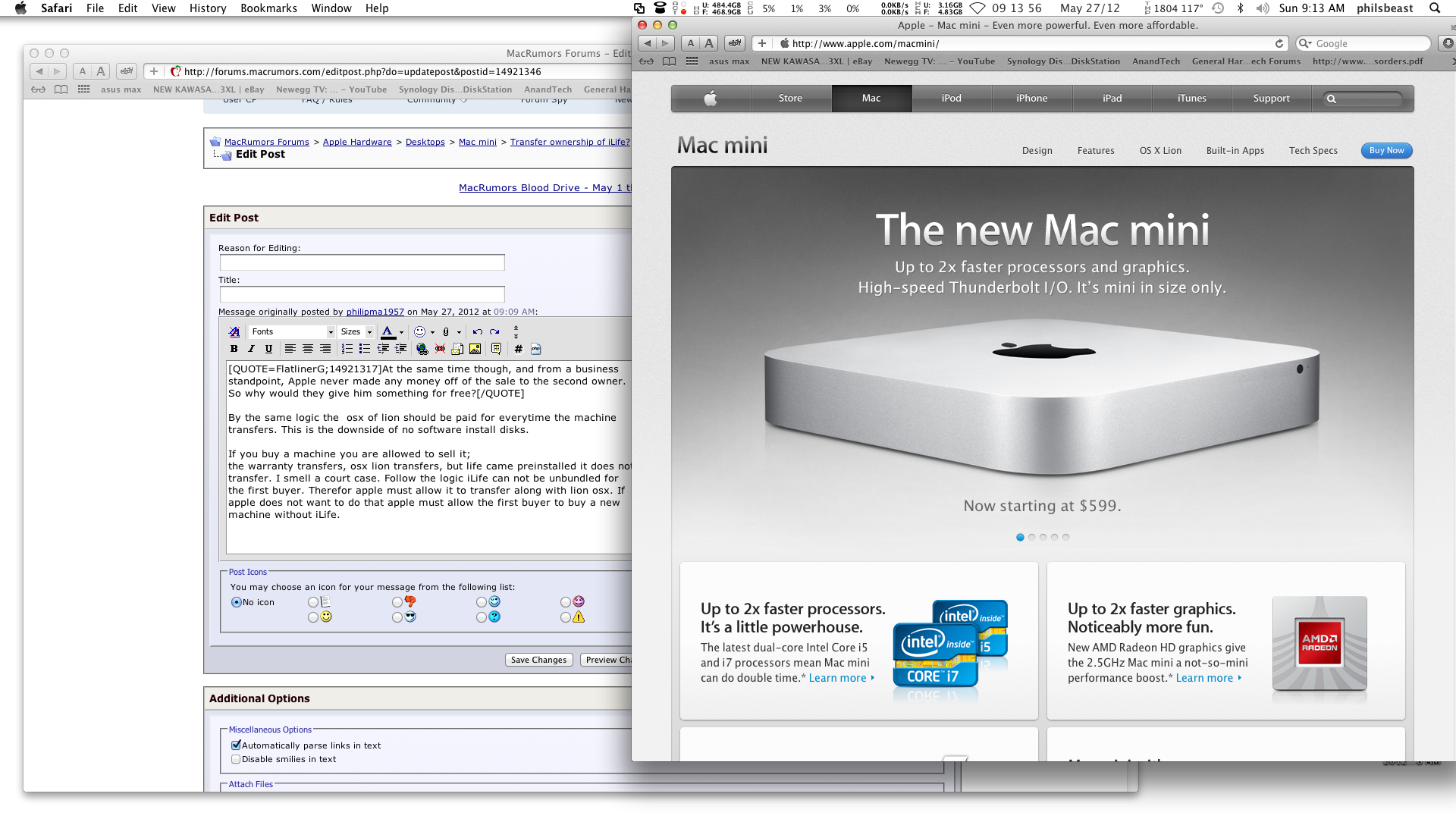Click the Reason for Editing field
This screenshot has width=1456, height=819.
pos(362,262)
